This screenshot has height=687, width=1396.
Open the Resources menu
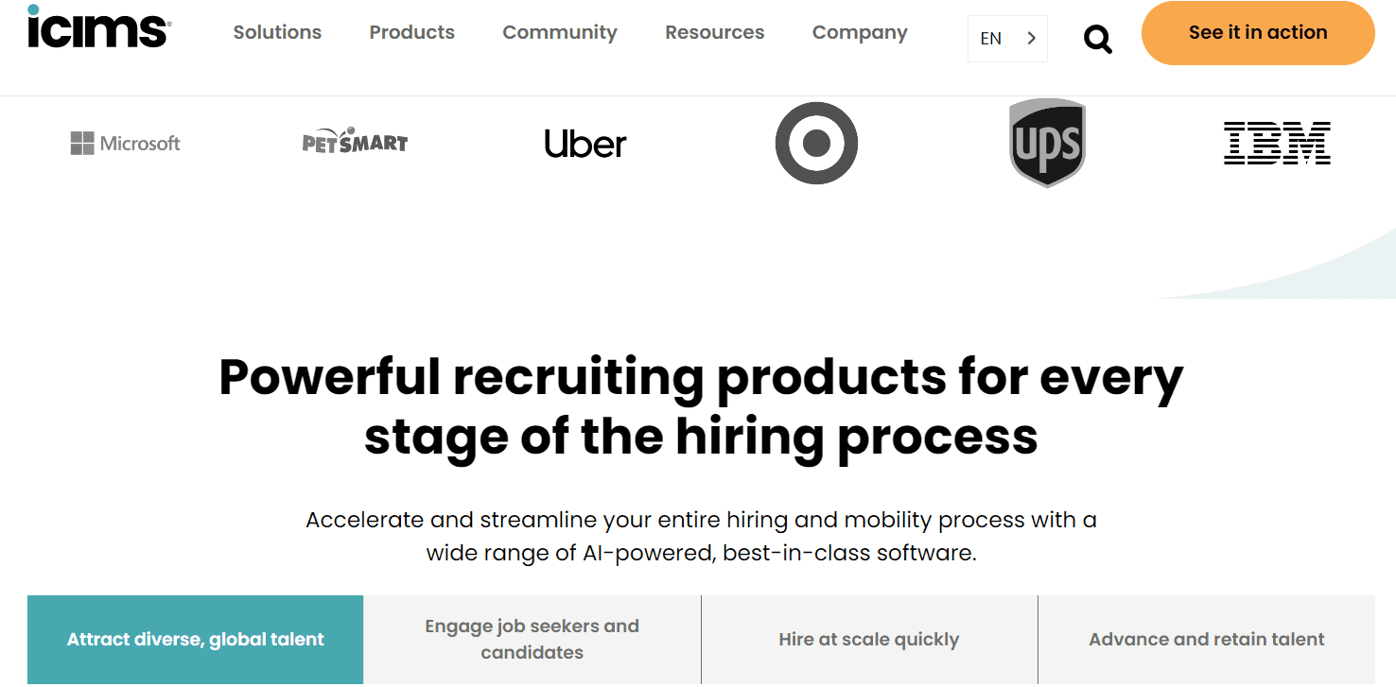tap(714, 32)
